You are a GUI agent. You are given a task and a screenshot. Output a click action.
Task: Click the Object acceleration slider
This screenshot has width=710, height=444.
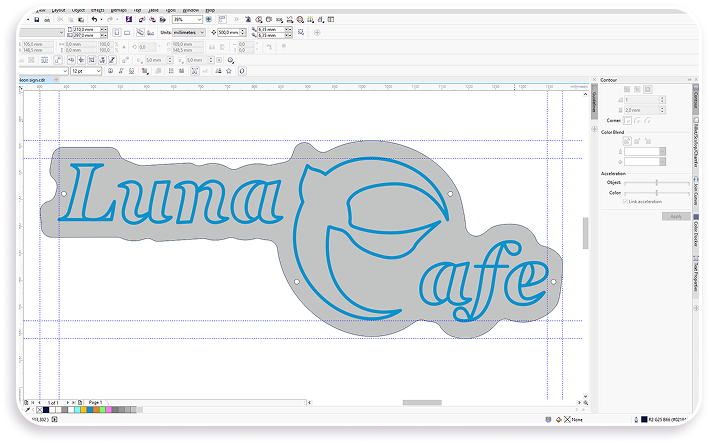coord(657,183)
